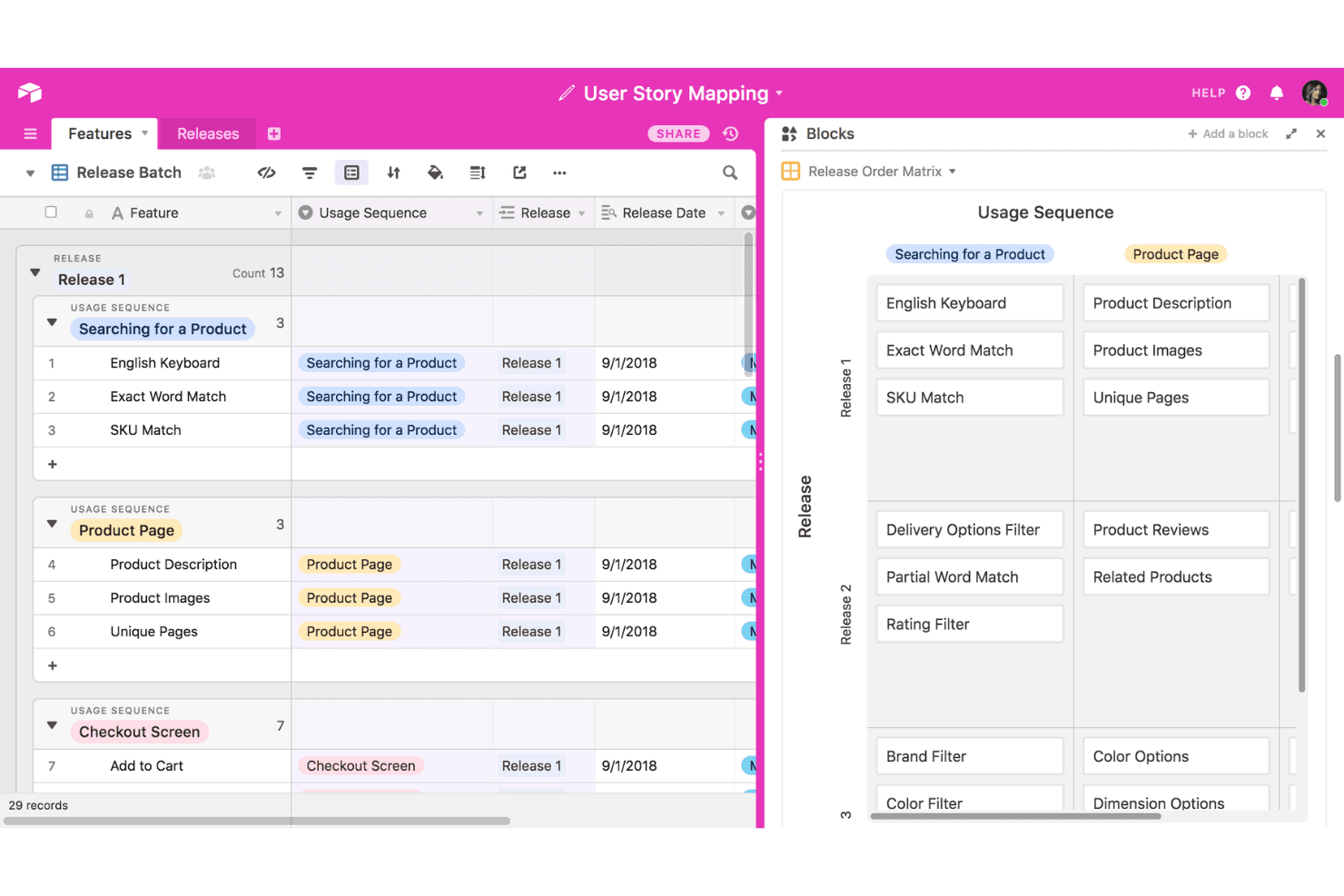Screen dimensions: 1344x896
Task: Collapse the Release 1 group
Action: pyautogui.click(x=35, y=272)
